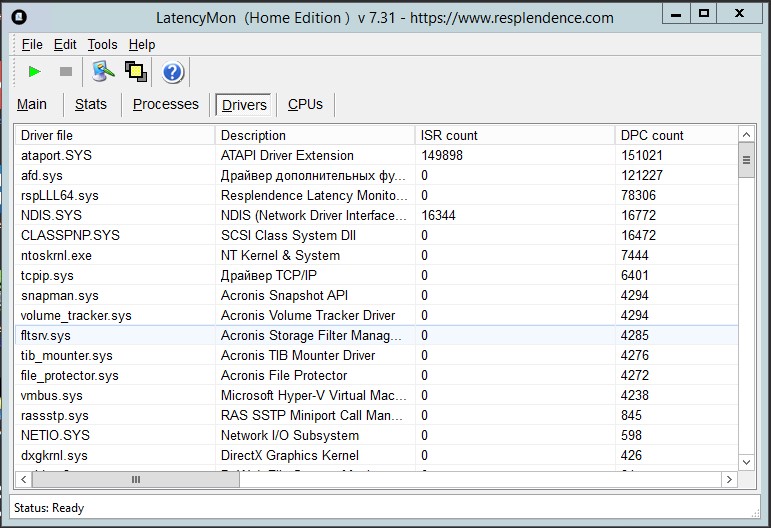Sort by Driver file column header

[x=115, y=135]
